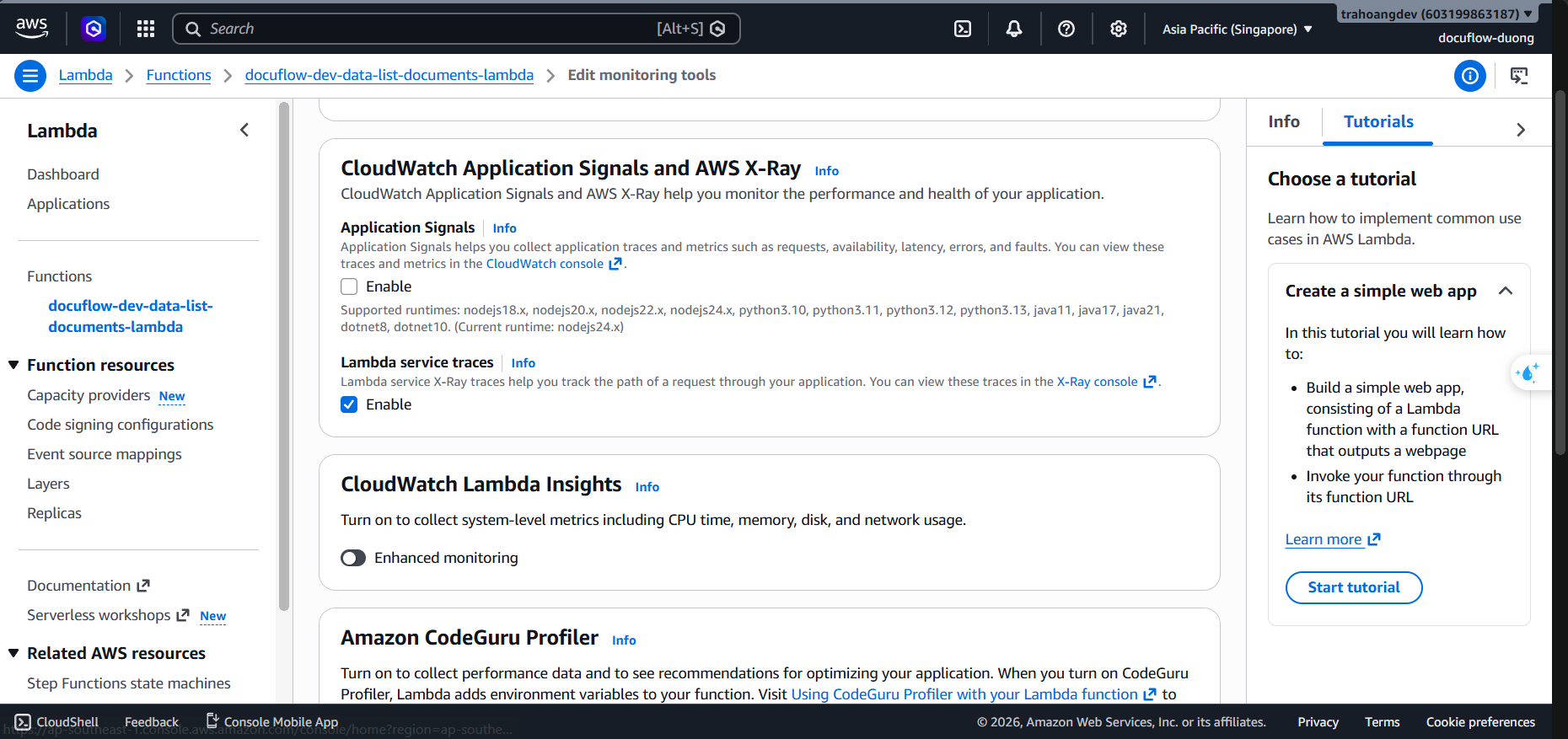Image resolution: width=1568 pixels, height=739 pixels.
Task: Open the trahoangdev account dropdown
Action: tap(1436, 13)
